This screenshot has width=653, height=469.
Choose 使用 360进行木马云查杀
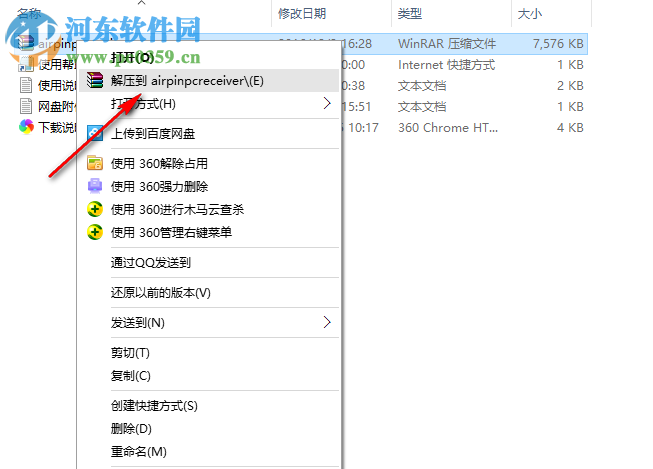click(209, 209)
